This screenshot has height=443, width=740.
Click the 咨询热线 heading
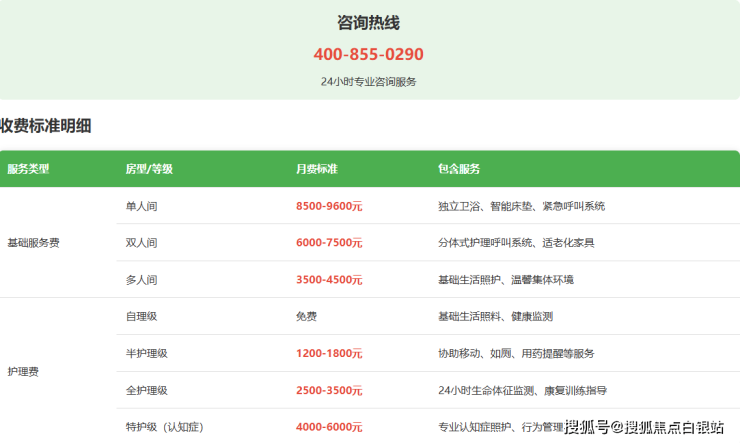(x=368, y=22)
